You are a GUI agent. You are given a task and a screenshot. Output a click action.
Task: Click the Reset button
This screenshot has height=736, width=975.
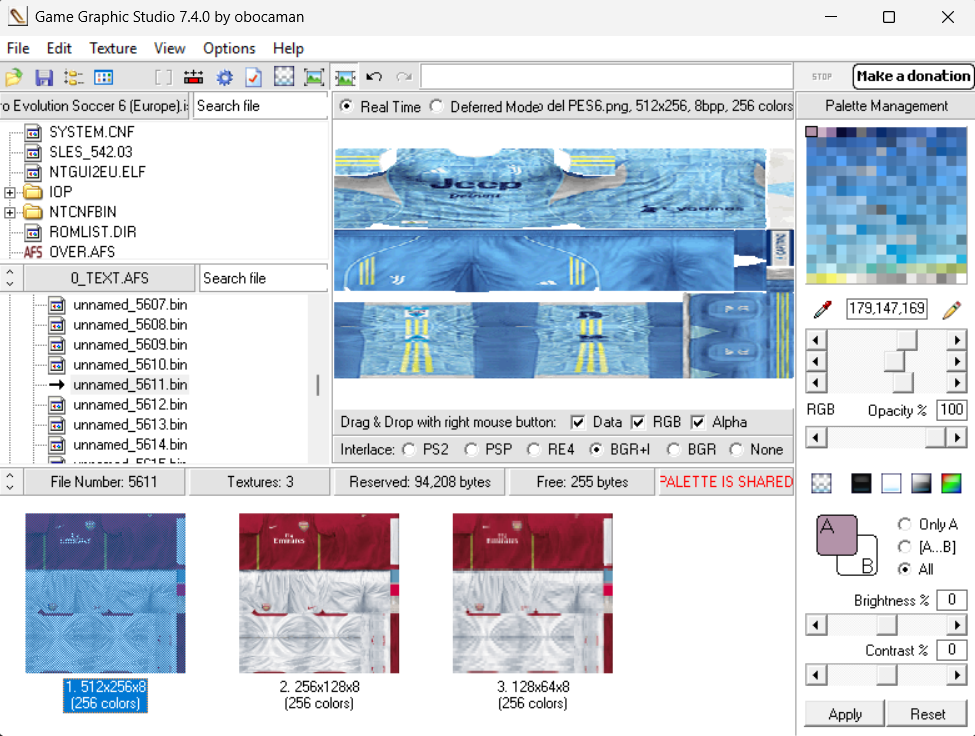pos(927,714)
